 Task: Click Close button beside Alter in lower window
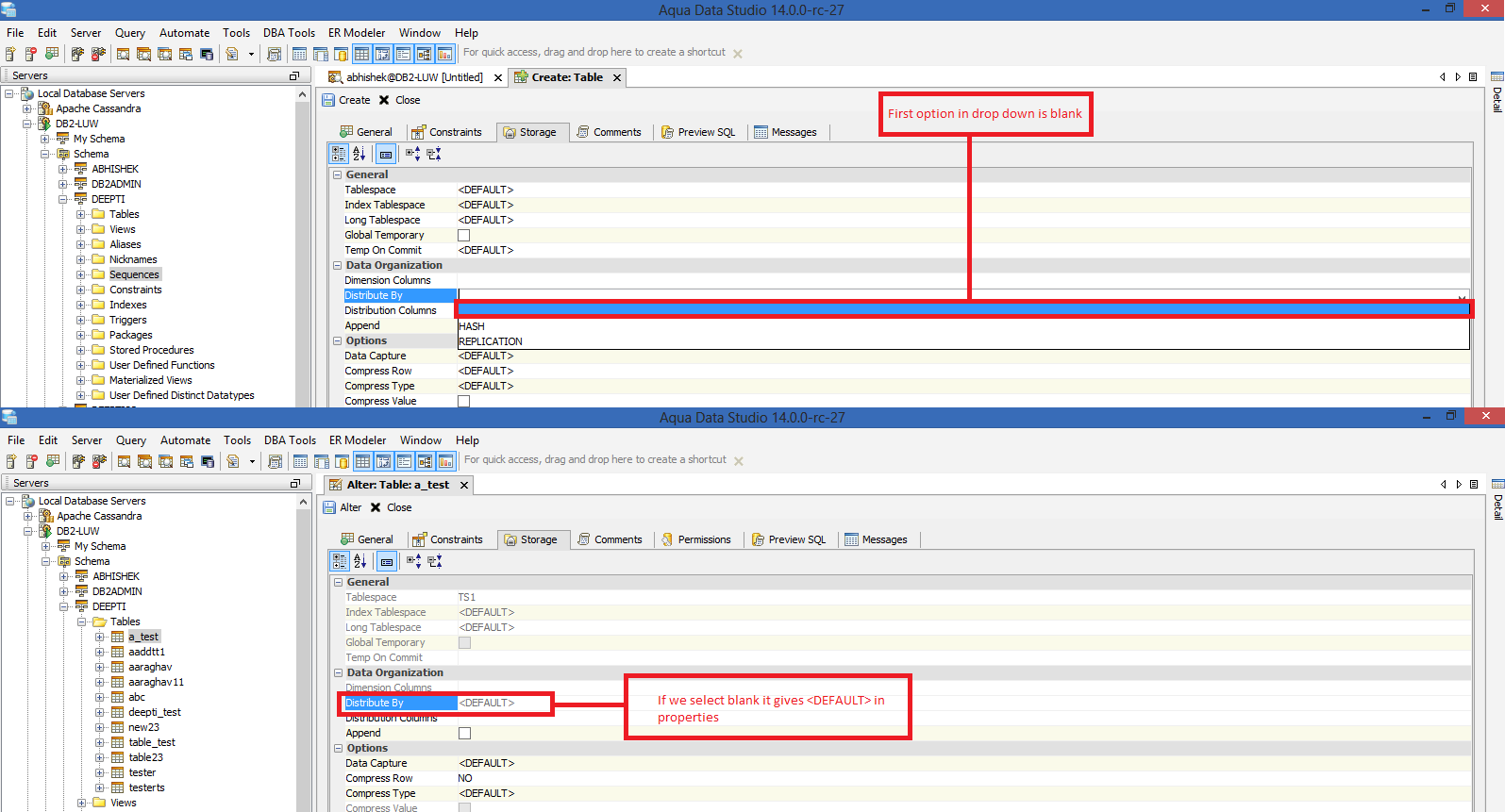[x=392, y=508]
